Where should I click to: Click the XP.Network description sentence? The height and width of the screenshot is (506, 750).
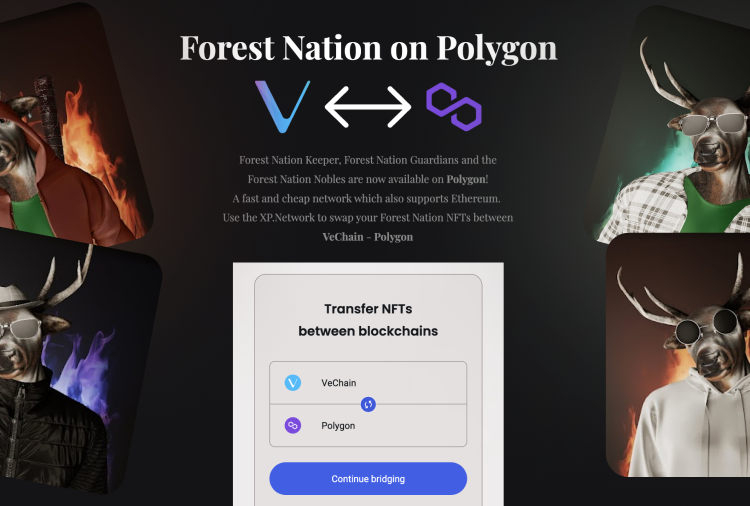tap(368, 218)
